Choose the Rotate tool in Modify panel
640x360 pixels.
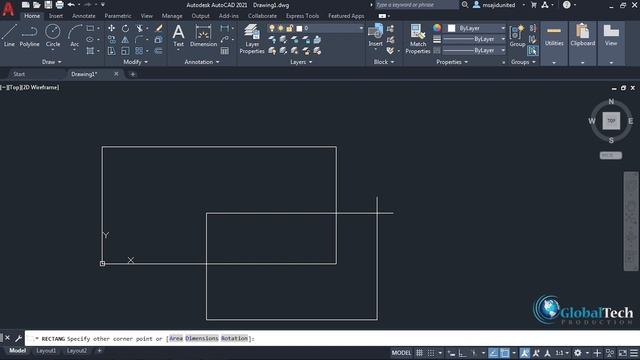[125, 28]
